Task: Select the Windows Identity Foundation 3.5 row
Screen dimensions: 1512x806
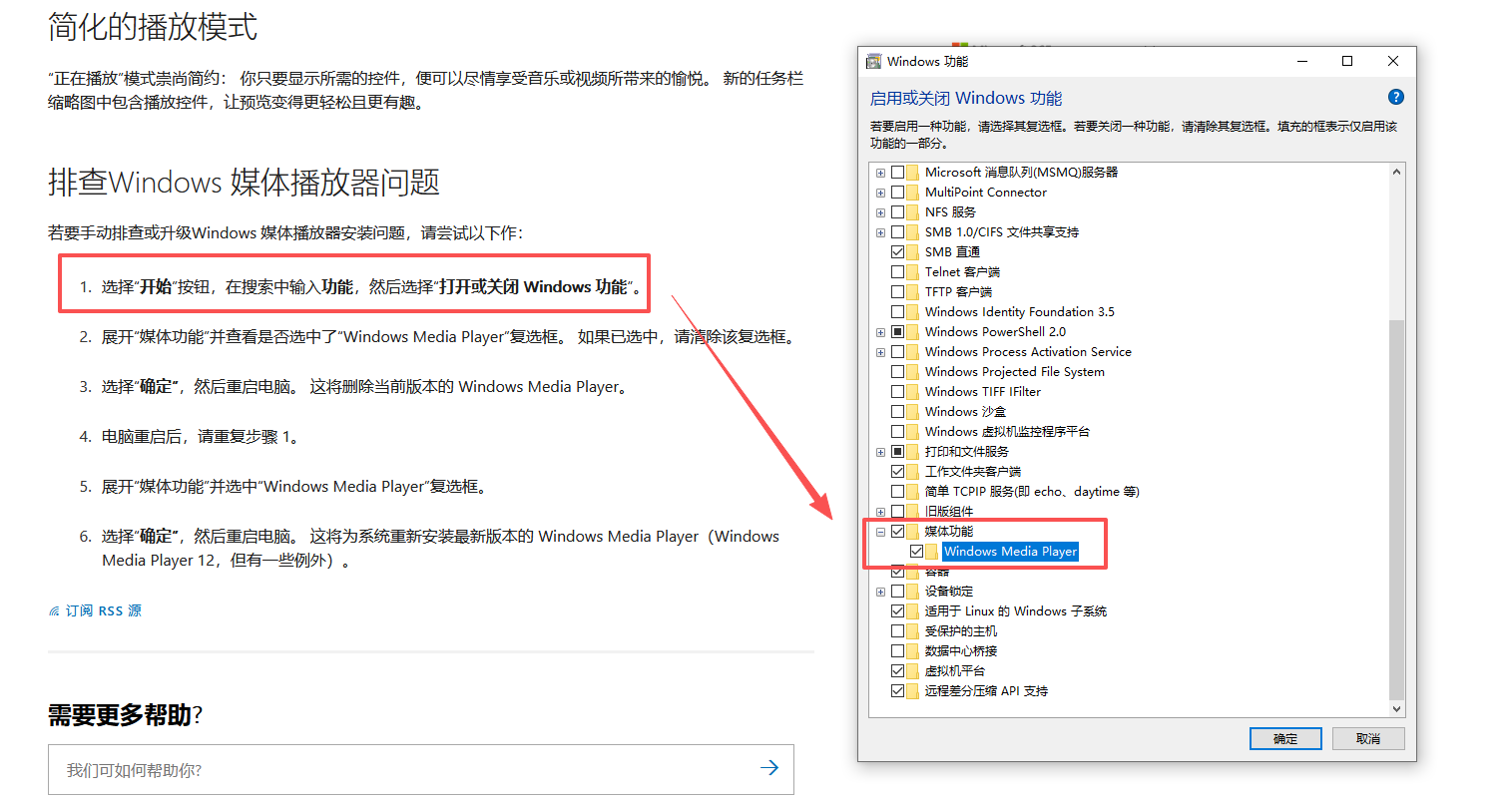Action: (x=1020, y=312)
